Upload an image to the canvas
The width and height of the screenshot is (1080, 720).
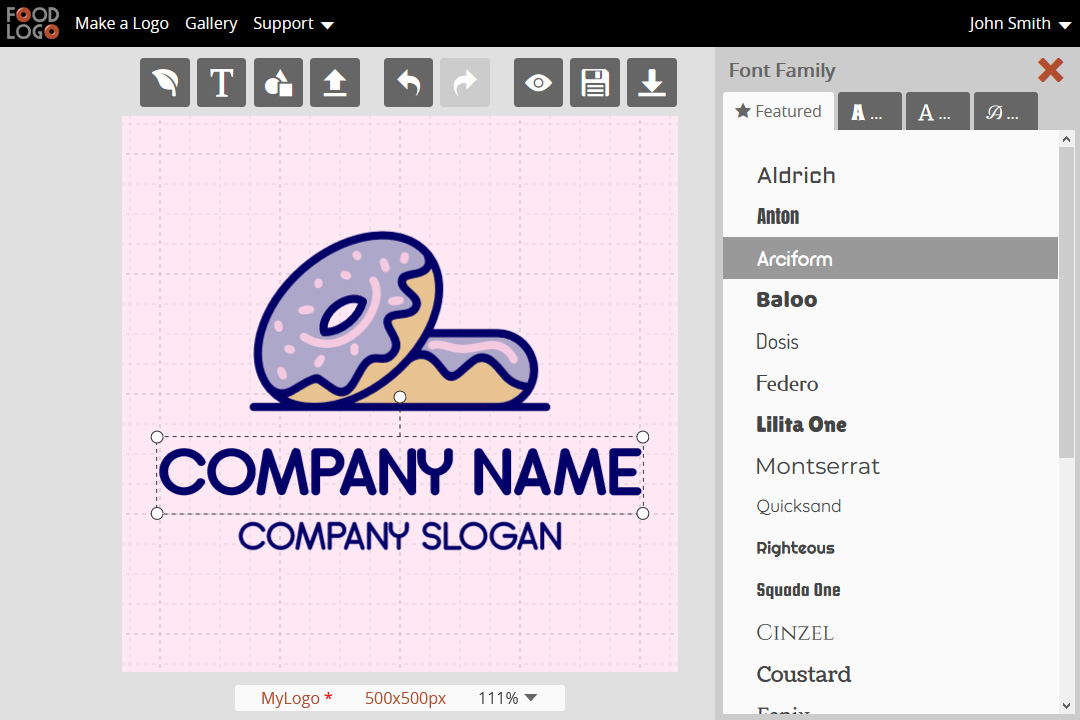(335, 82)
